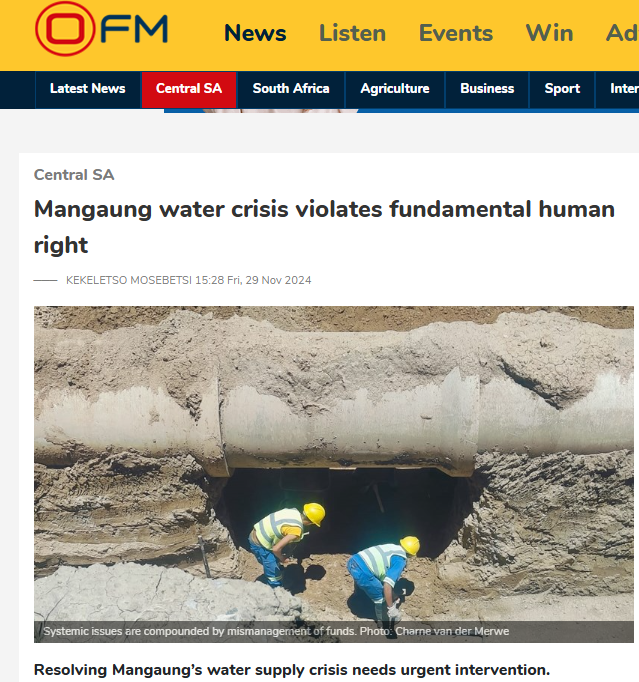Click the Mangaung water crisis headline
Screen dimensions: 639x682
(324, 227)
